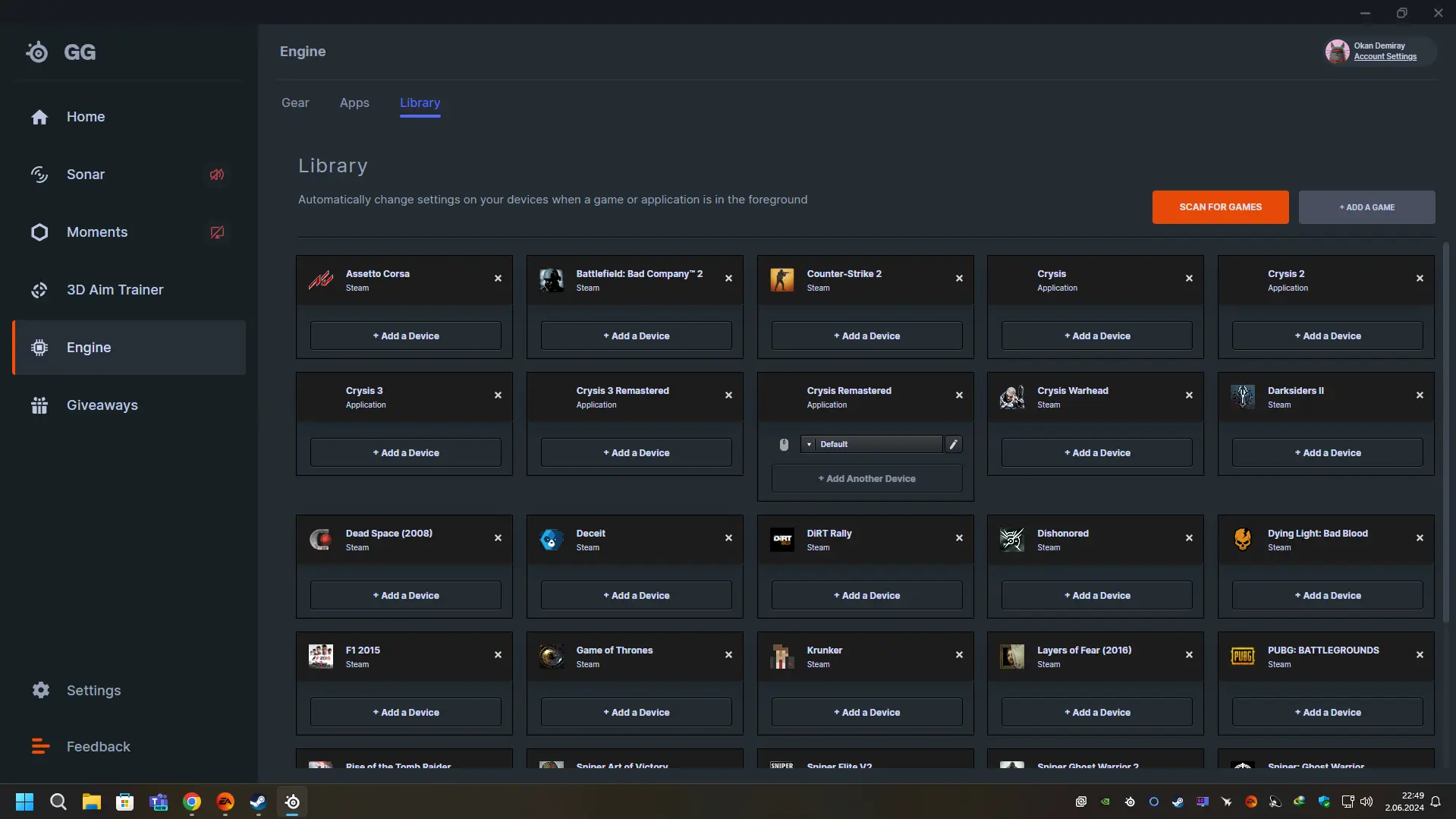Add a device to Game of Thrones
Screen dimensions: 1456x819
tap(636, 712)
